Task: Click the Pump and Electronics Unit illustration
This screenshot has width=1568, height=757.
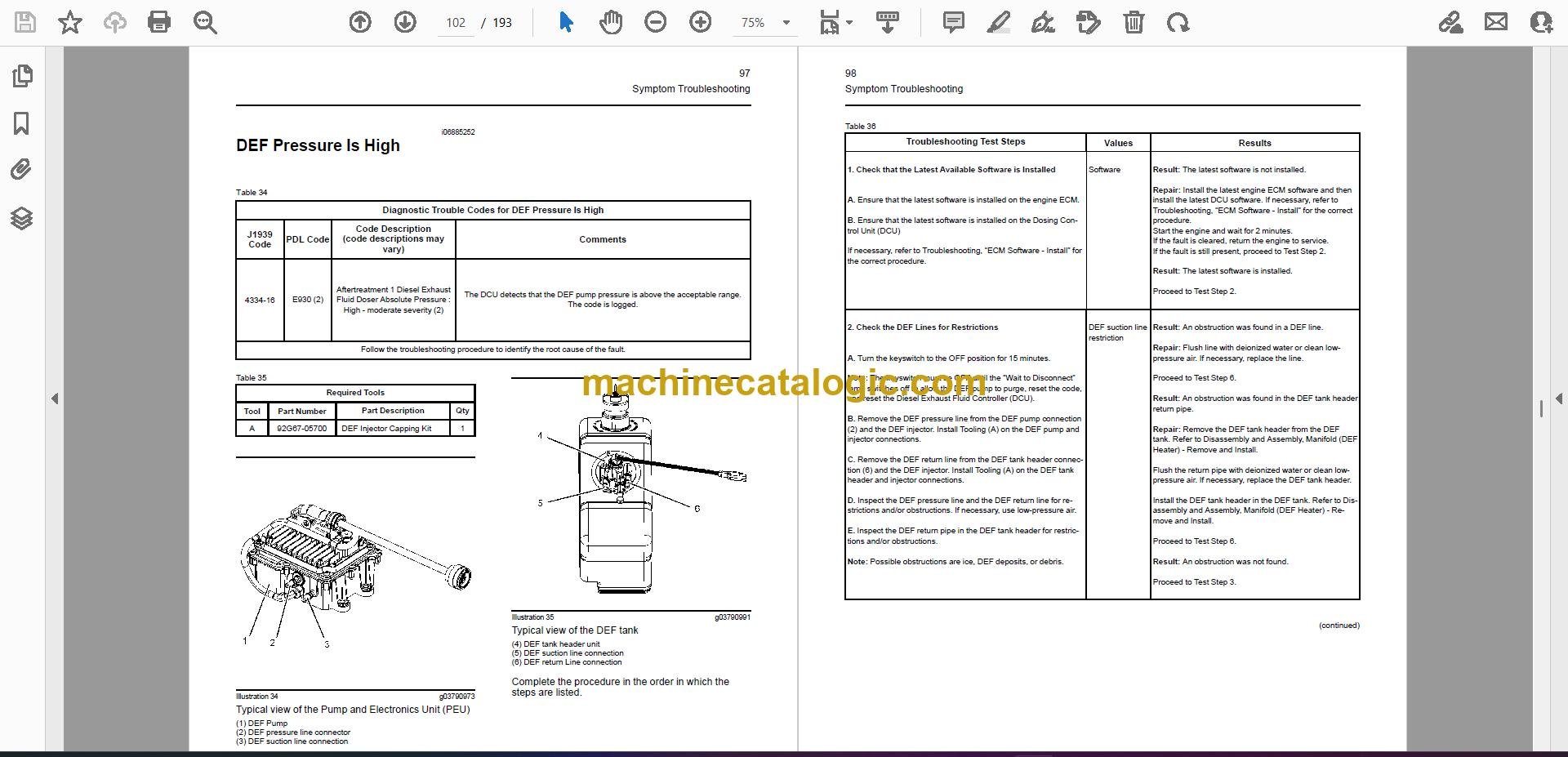Action: click(x=355, y=574)
